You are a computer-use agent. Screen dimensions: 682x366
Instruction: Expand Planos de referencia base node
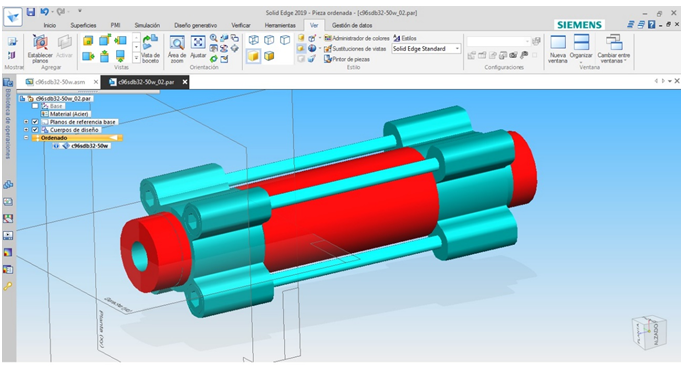[26, 122]
